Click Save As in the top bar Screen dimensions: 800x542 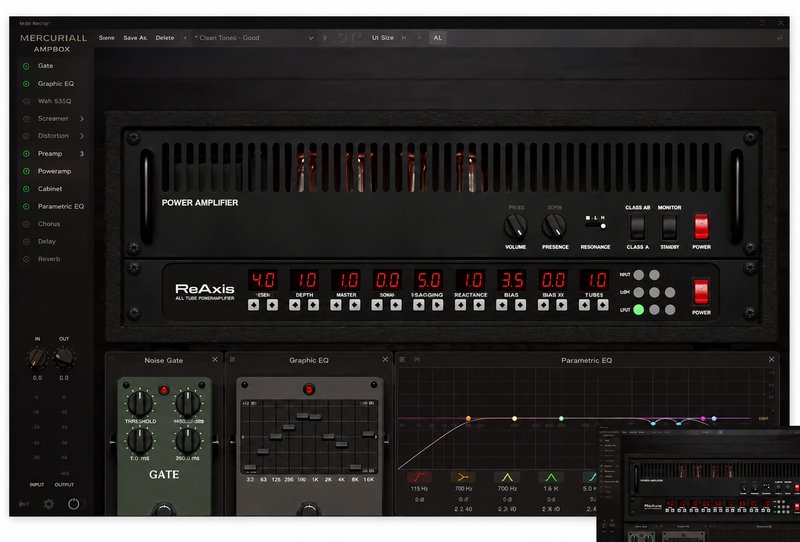point(135,38)
